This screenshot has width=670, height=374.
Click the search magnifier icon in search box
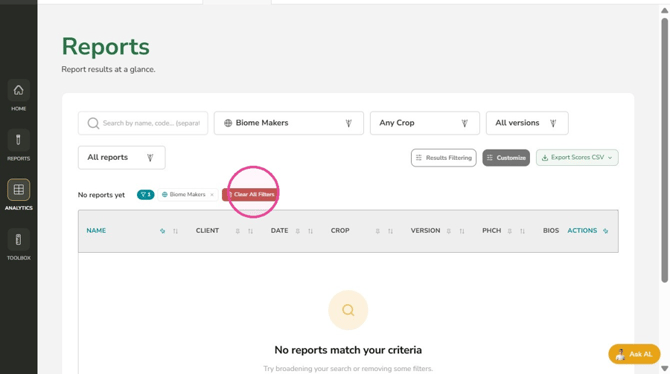coord(93,123)
